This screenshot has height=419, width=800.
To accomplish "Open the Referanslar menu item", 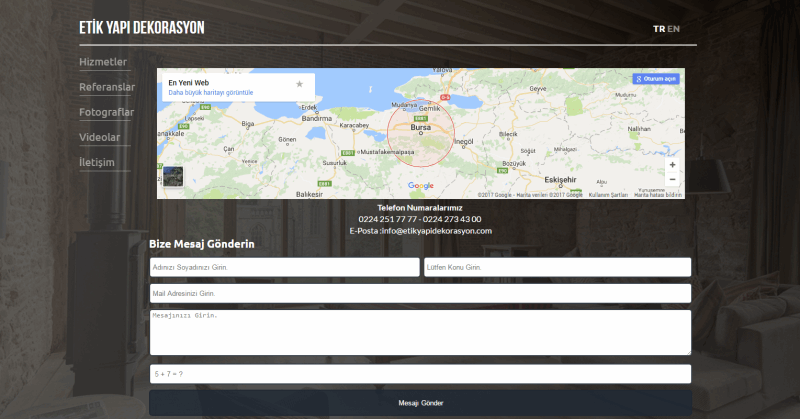I will pyautogui.click(x=107, y=87).
